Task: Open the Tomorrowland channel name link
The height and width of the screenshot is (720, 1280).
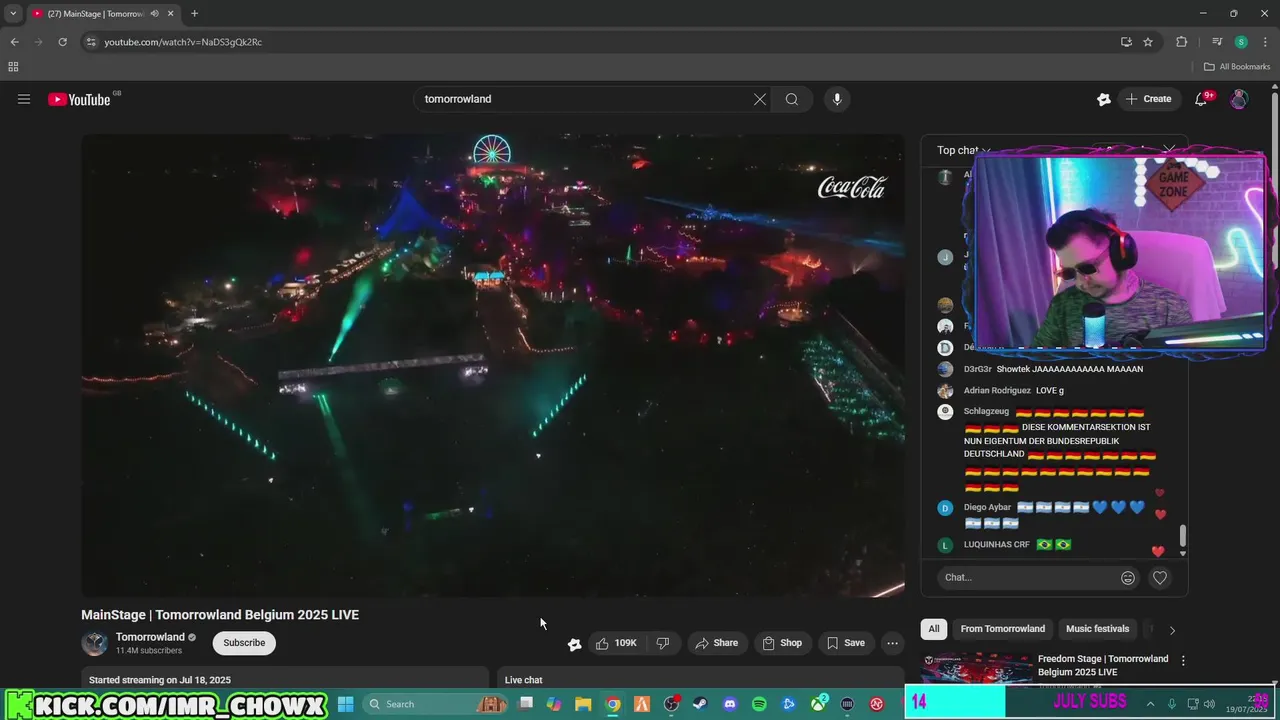Action: pyautogui.click(x=150, y=637)
